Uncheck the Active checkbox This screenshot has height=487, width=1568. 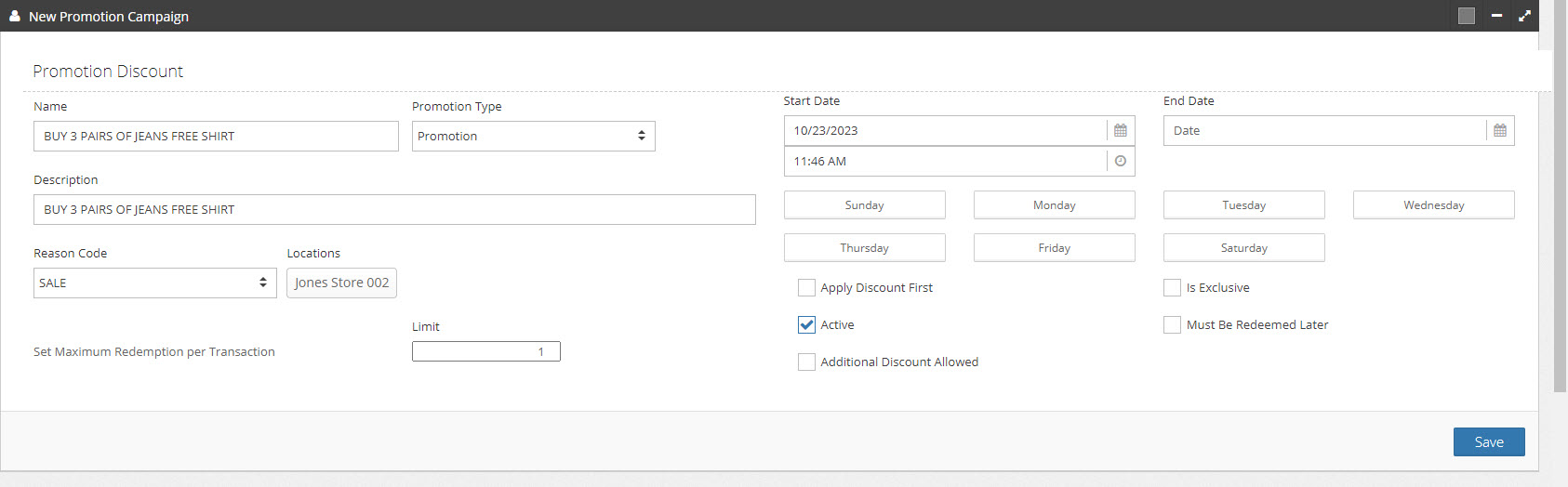[x=806, y=325]
